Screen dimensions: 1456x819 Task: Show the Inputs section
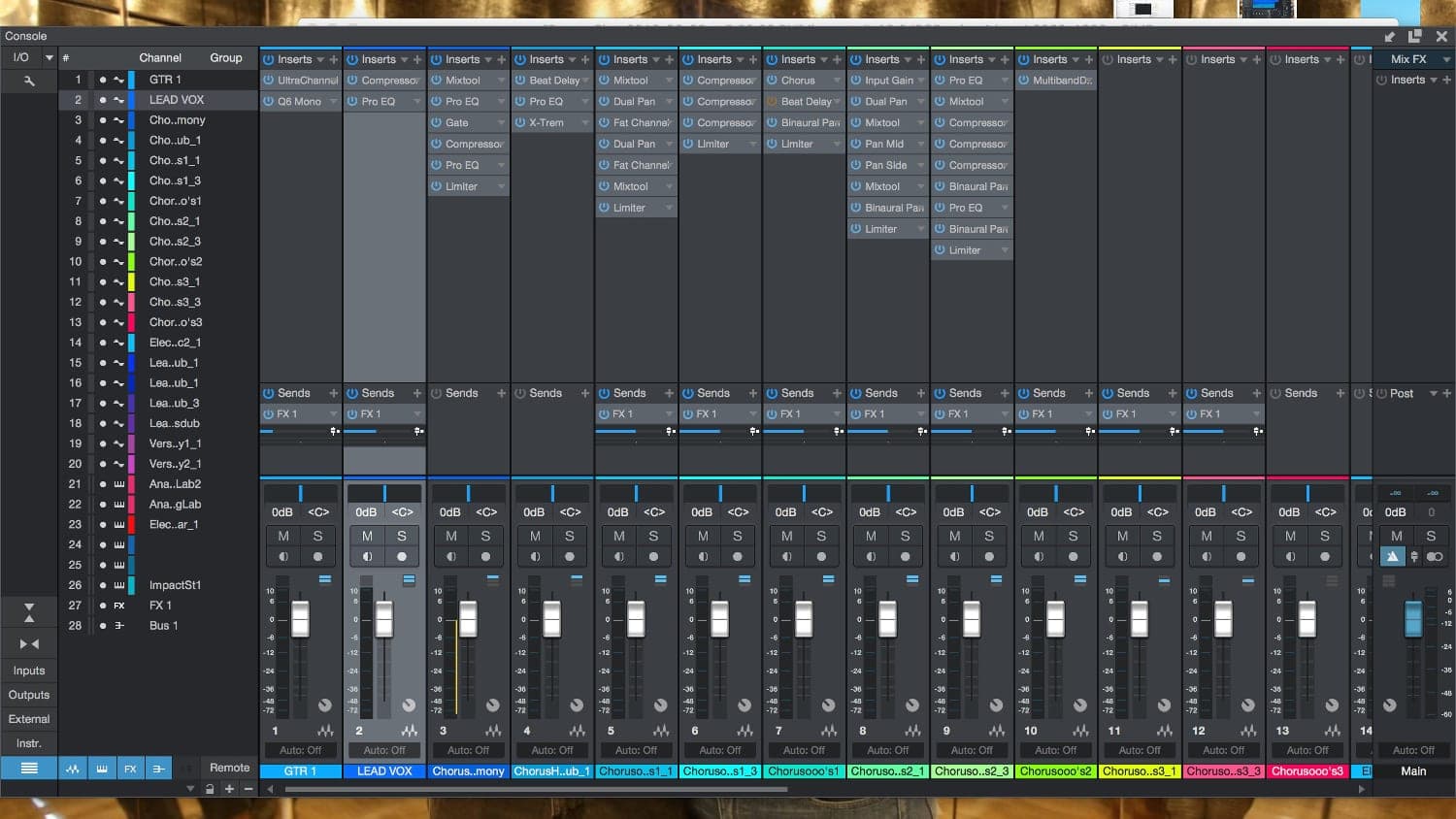pos(29,671)
